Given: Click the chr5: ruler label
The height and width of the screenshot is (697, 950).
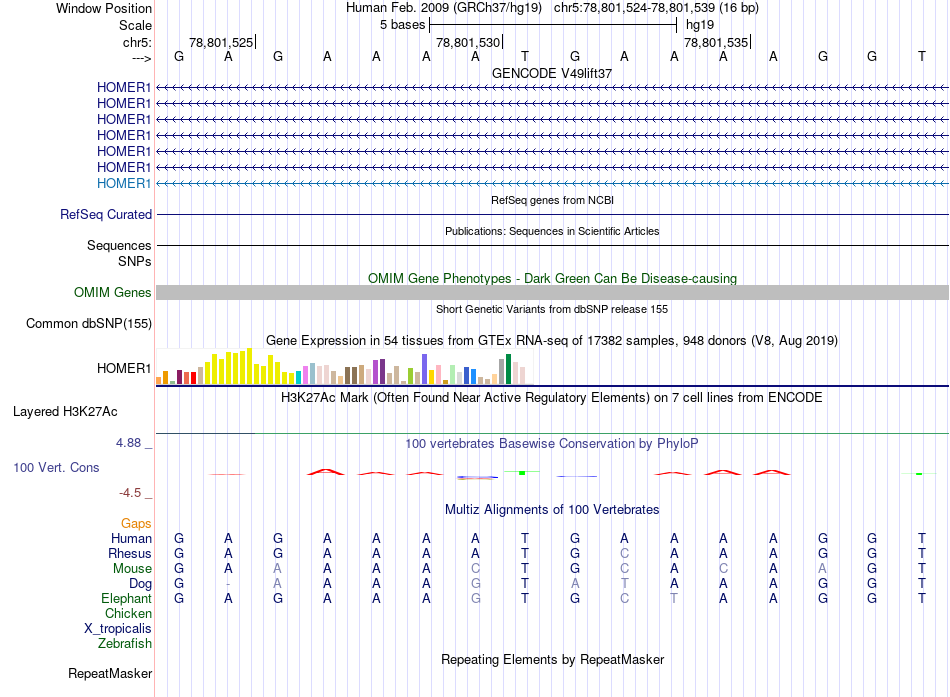Looking at the screenshot, I should tap(137, 42).
